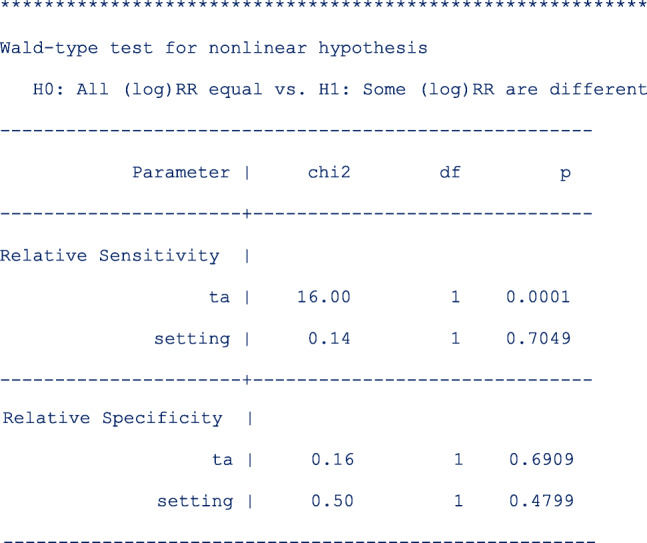Click "setting" label under Relative Specificity
647x543 pixels.
pyautogui.click(x=194, y=501)
